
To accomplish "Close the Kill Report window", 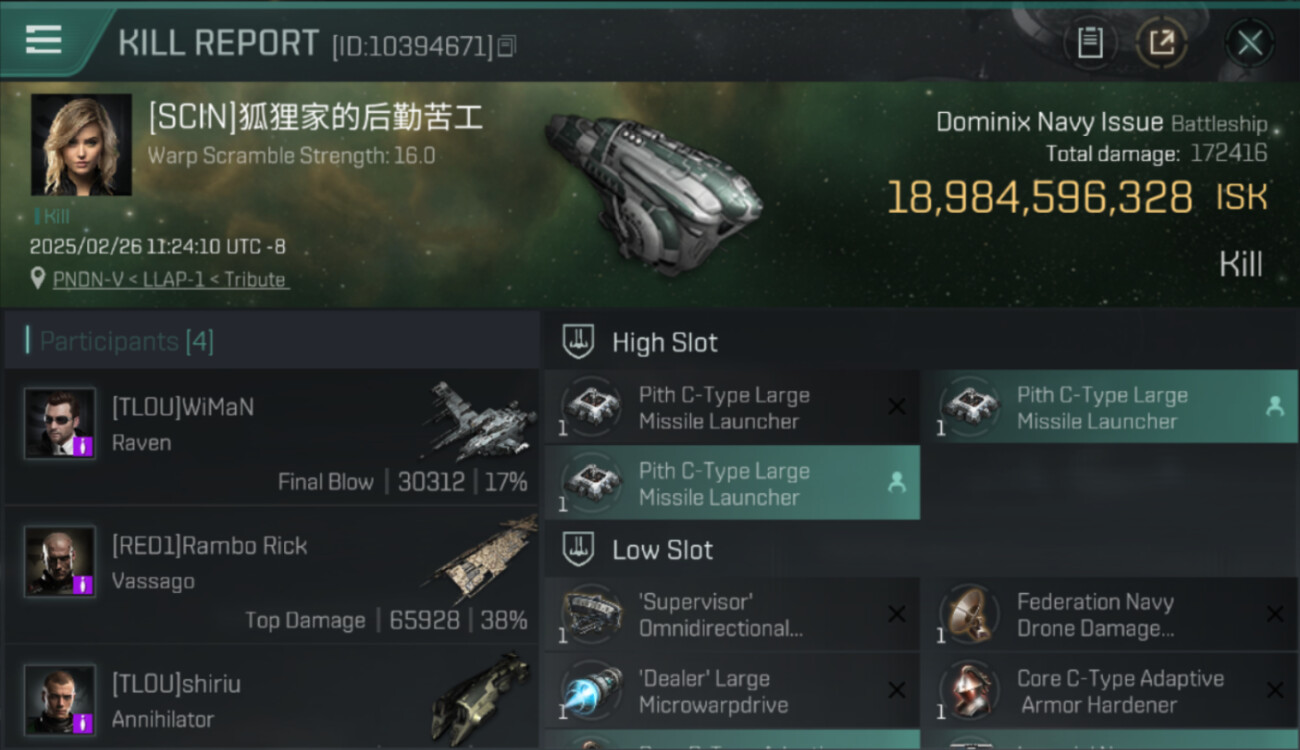I will pos(1250,42).
